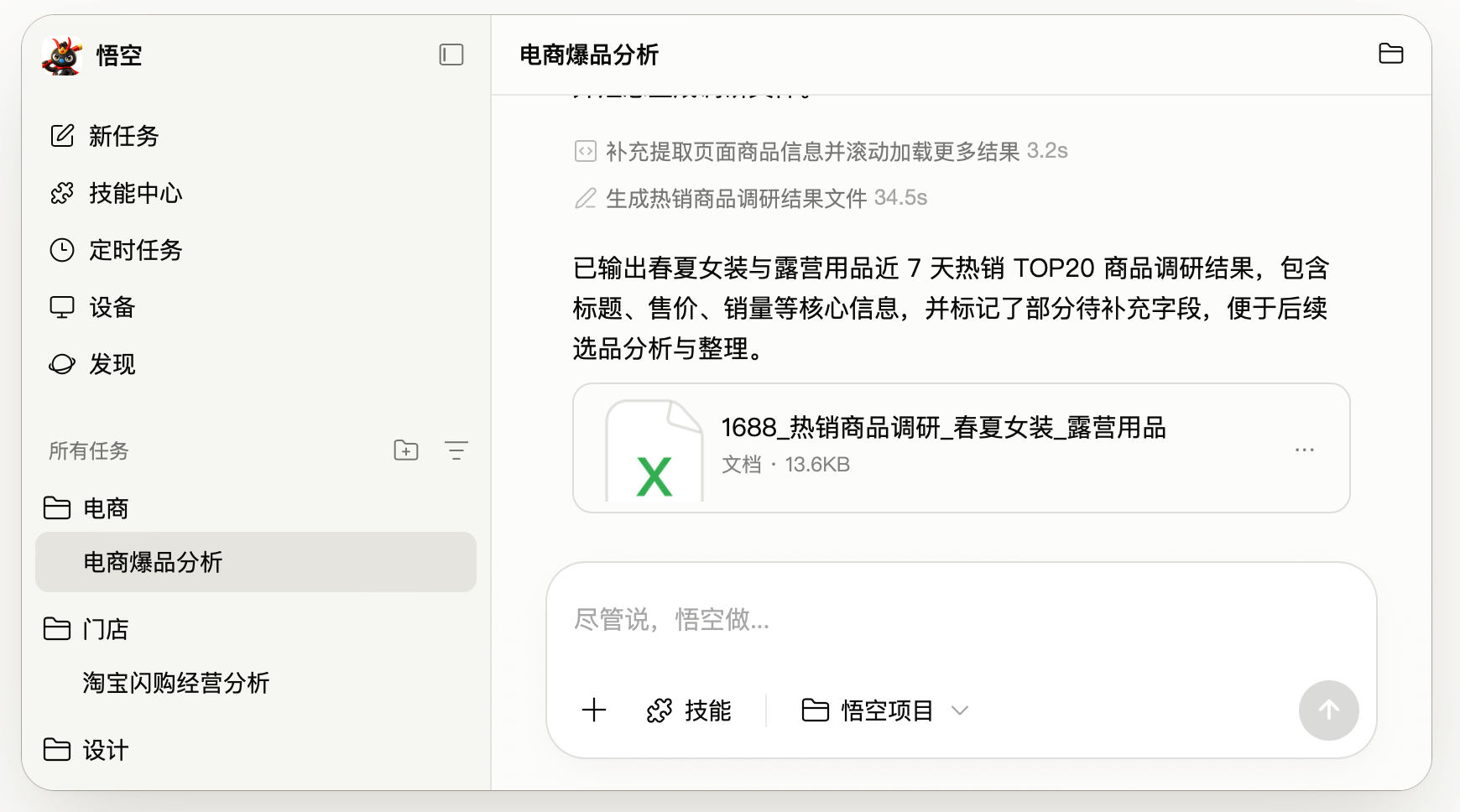1460x812 pixels.
Task: Toggle the sidebar collapse icon
Action: pyautogui.click(x=451, y=55)
